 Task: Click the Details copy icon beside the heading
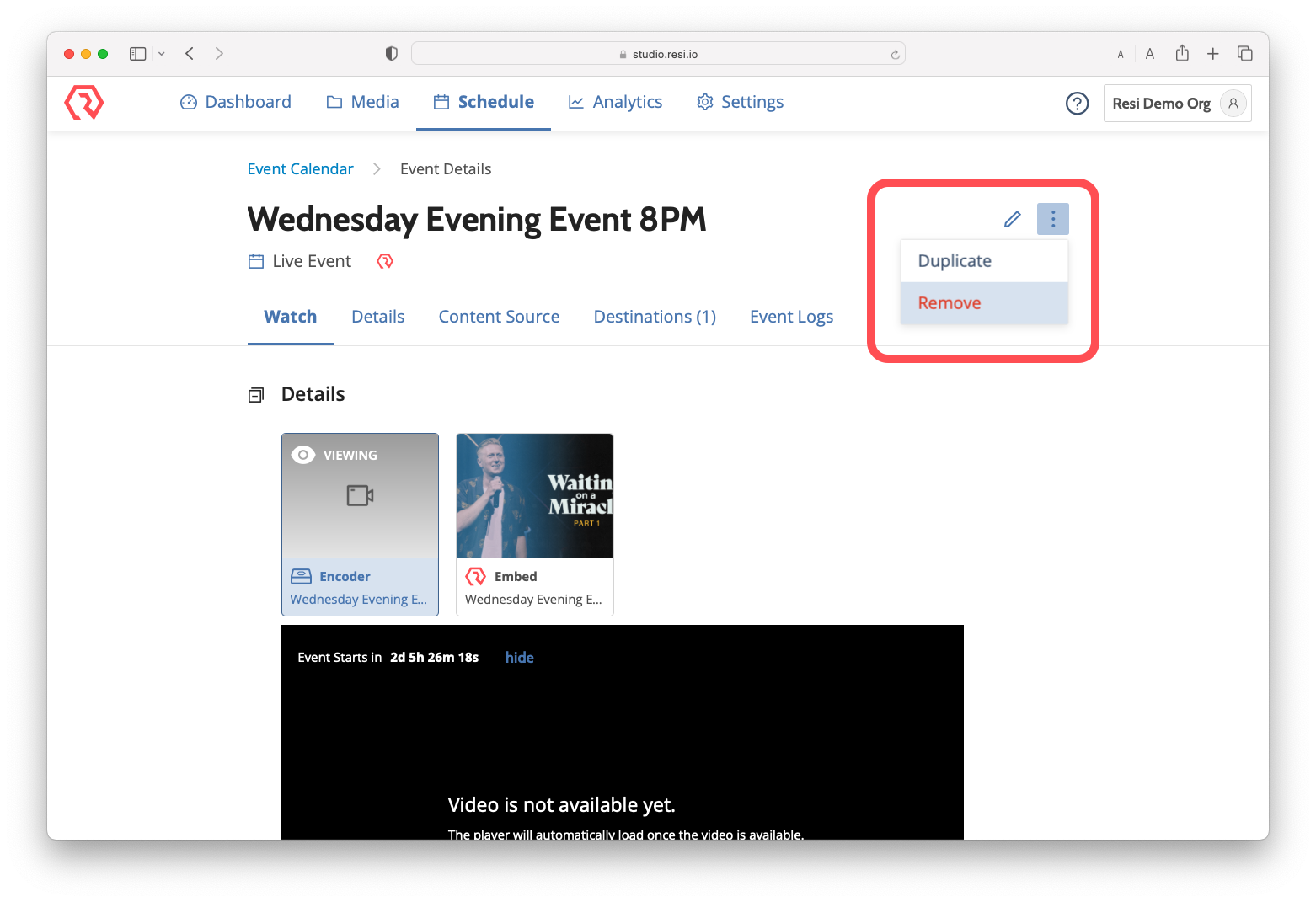[x=256, y=393]
